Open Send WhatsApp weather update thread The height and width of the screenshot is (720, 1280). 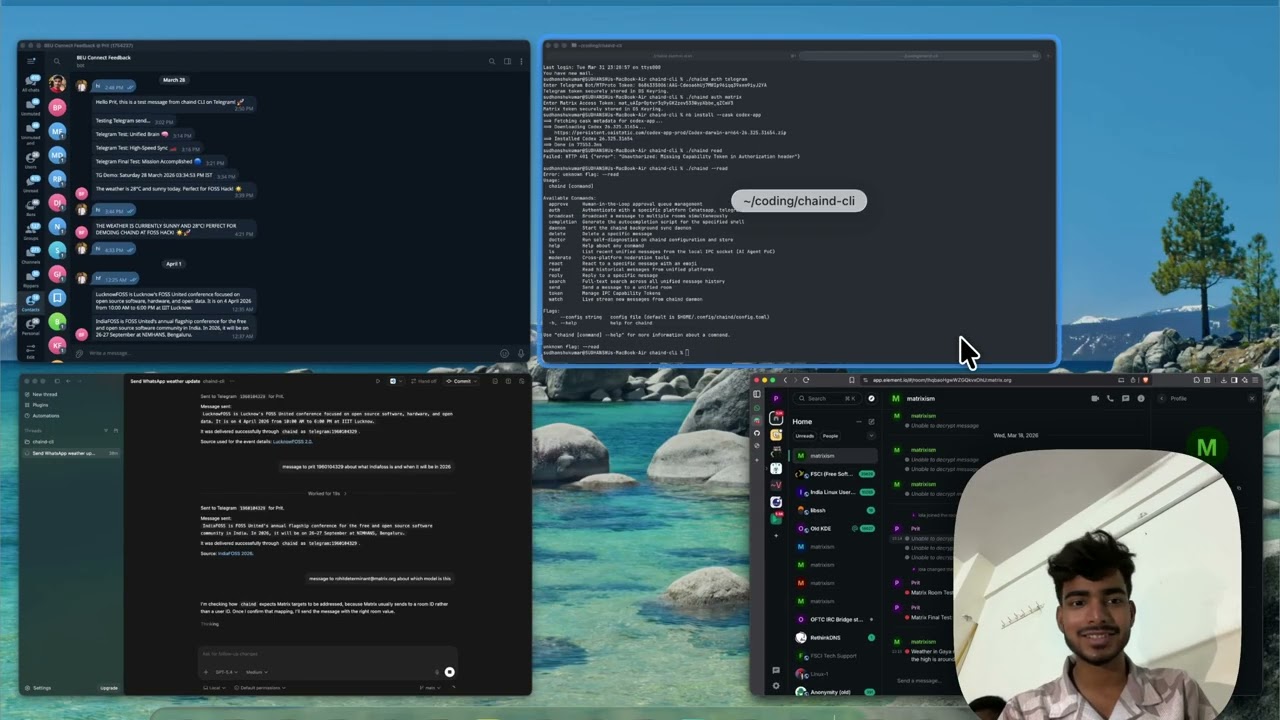(70, 453)
